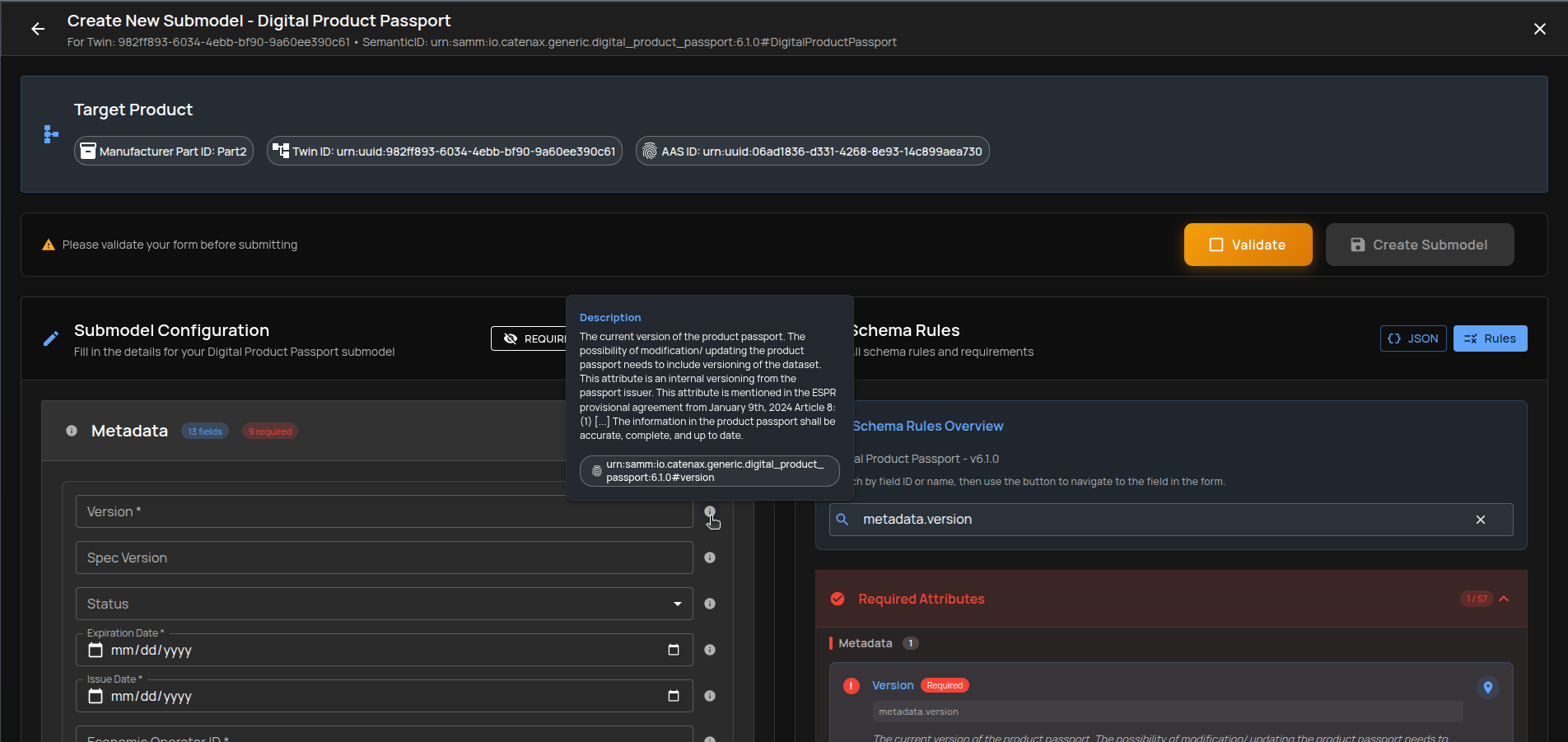The width and height of the screenshot is (1568, 742).
Task: Click info icon beside Status field
Action: click(x=710, y=604)
